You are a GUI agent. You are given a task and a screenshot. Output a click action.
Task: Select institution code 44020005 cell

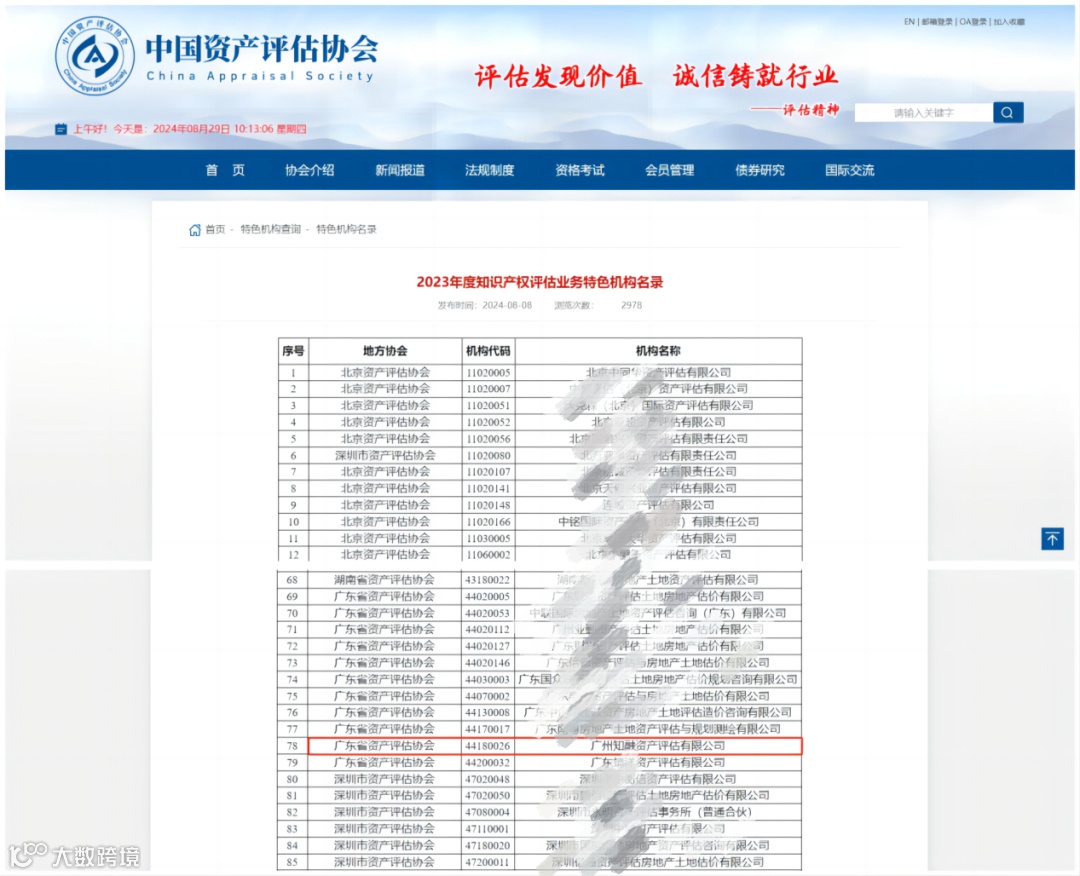coord(487,596)
